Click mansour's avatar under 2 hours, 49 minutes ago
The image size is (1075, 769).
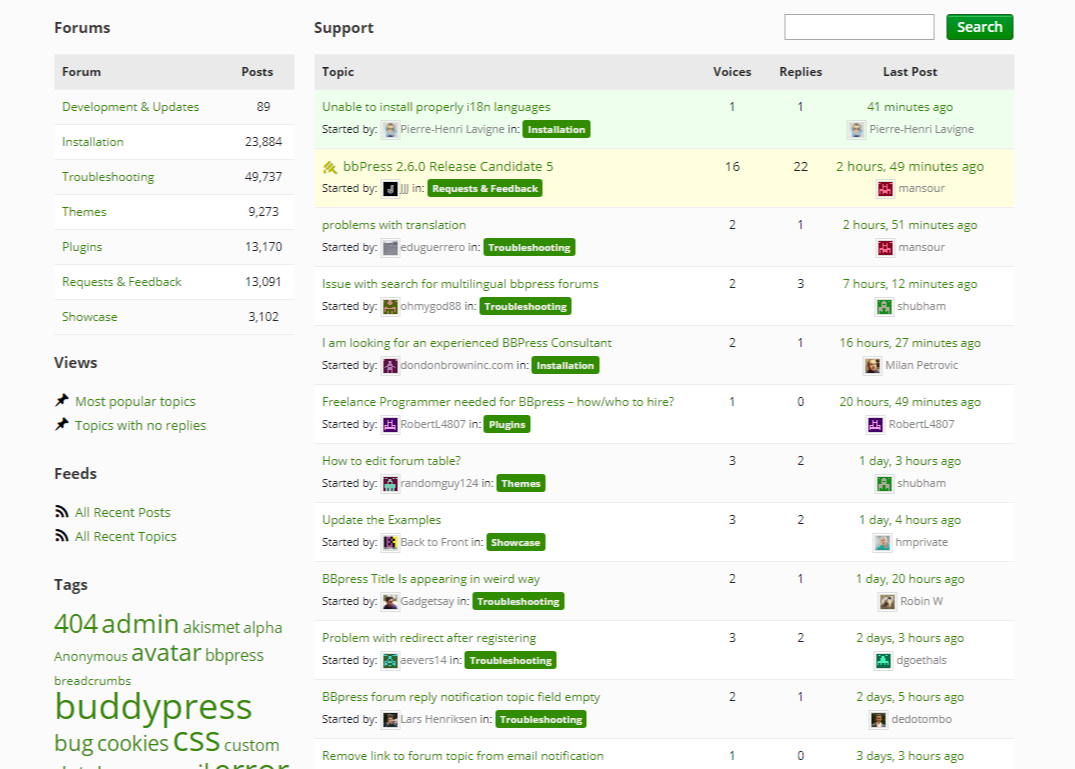click(885, 188)
